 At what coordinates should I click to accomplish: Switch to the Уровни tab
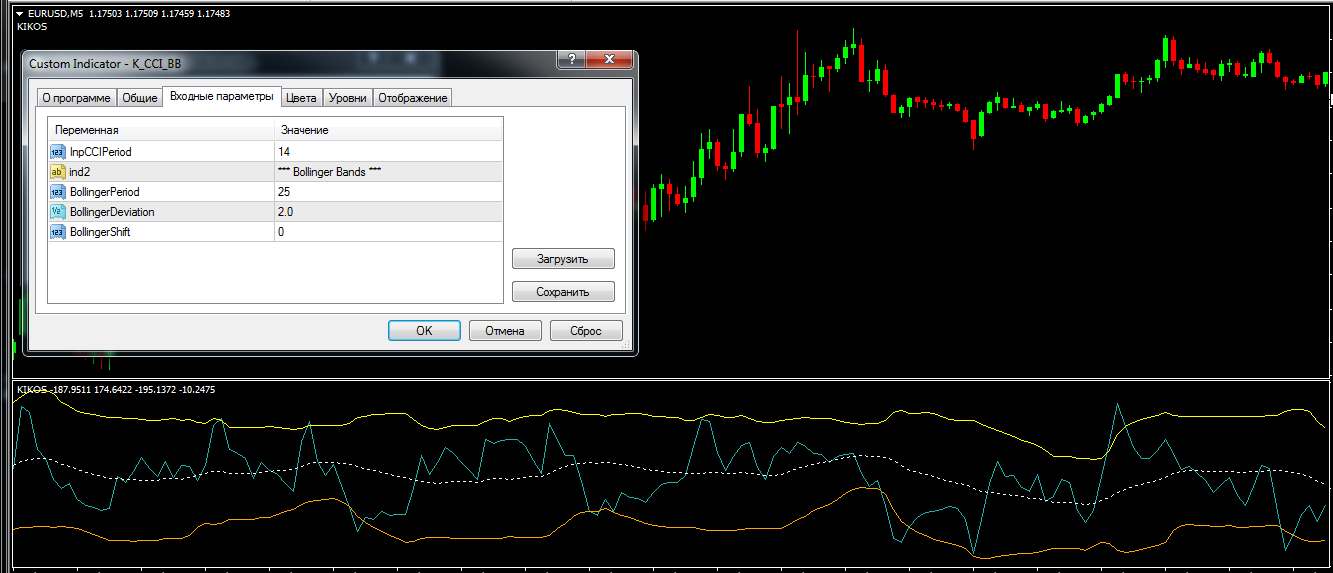click(x=348, y=98)
